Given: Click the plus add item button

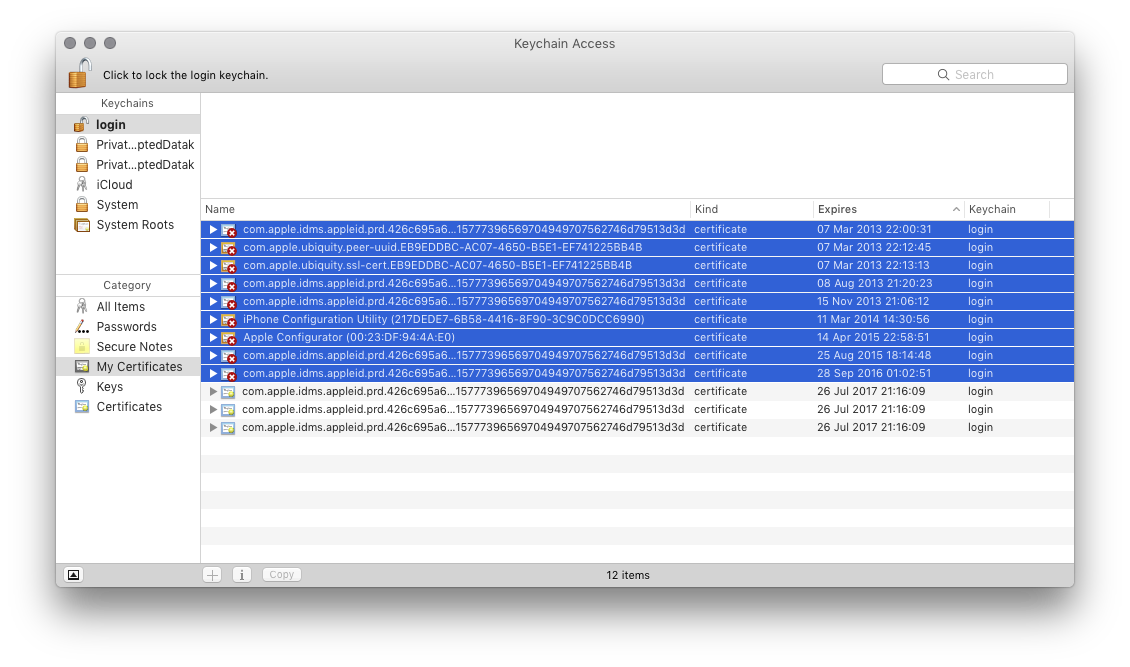Looking at the screenshot, I should tap(212, 574).
